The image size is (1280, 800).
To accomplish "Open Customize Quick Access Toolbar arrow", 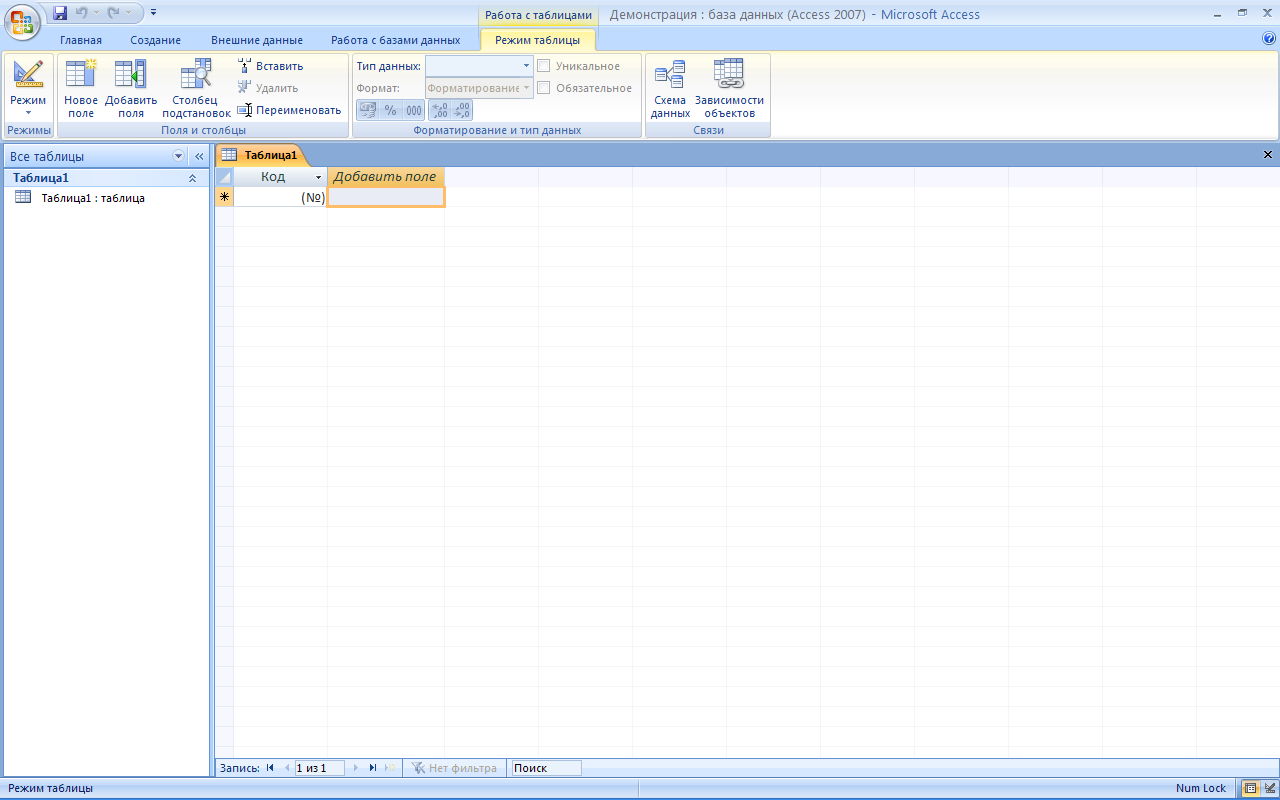I will 153,13.
